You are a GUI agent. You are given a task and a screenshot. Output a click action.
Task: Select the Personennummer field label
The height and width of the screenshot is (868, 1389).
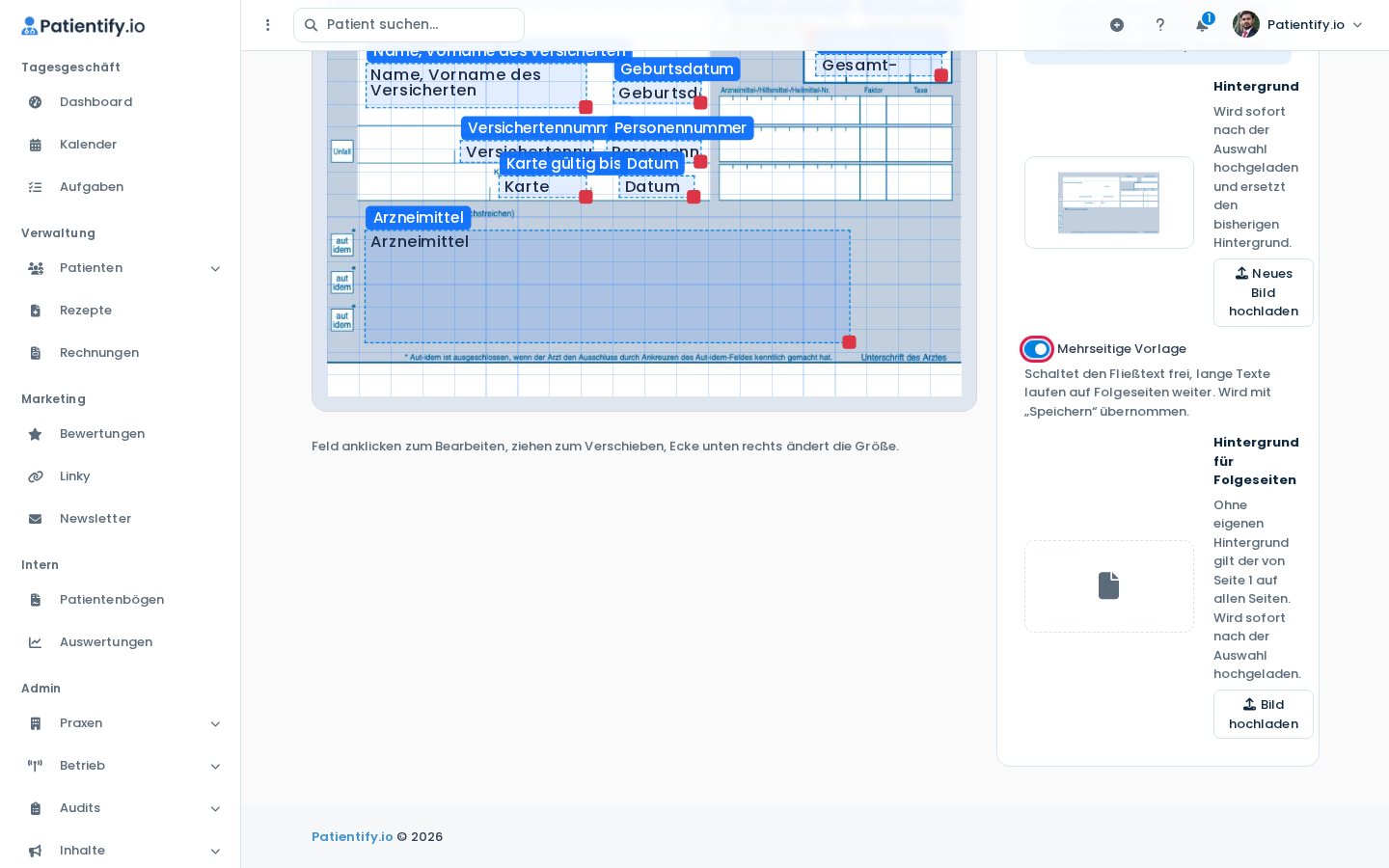pyautogui.click(x=680, y=128)
